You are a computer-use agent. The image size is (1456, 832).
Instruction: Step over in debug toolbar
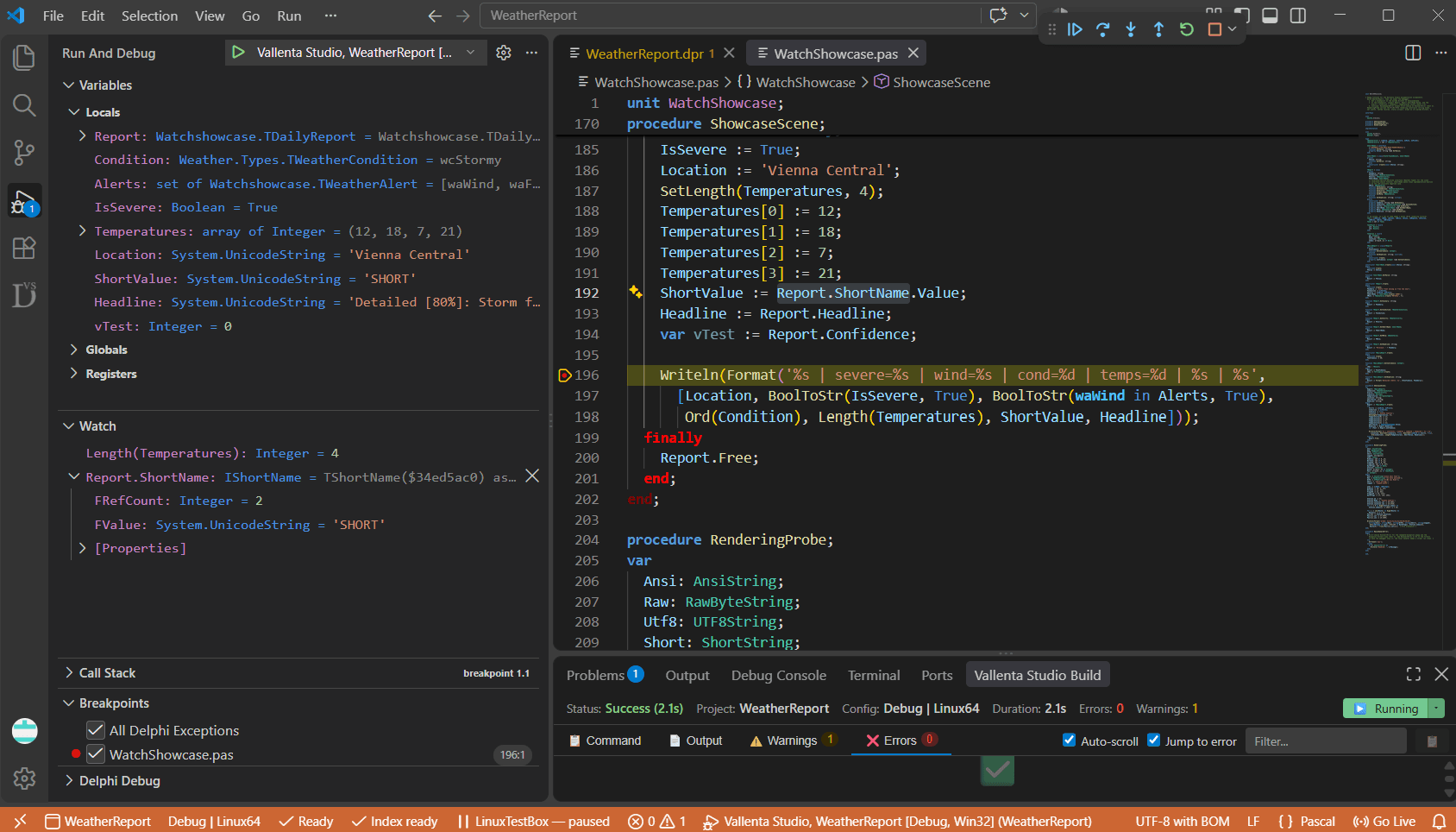pyautogui.click(x=1102, y=29)
